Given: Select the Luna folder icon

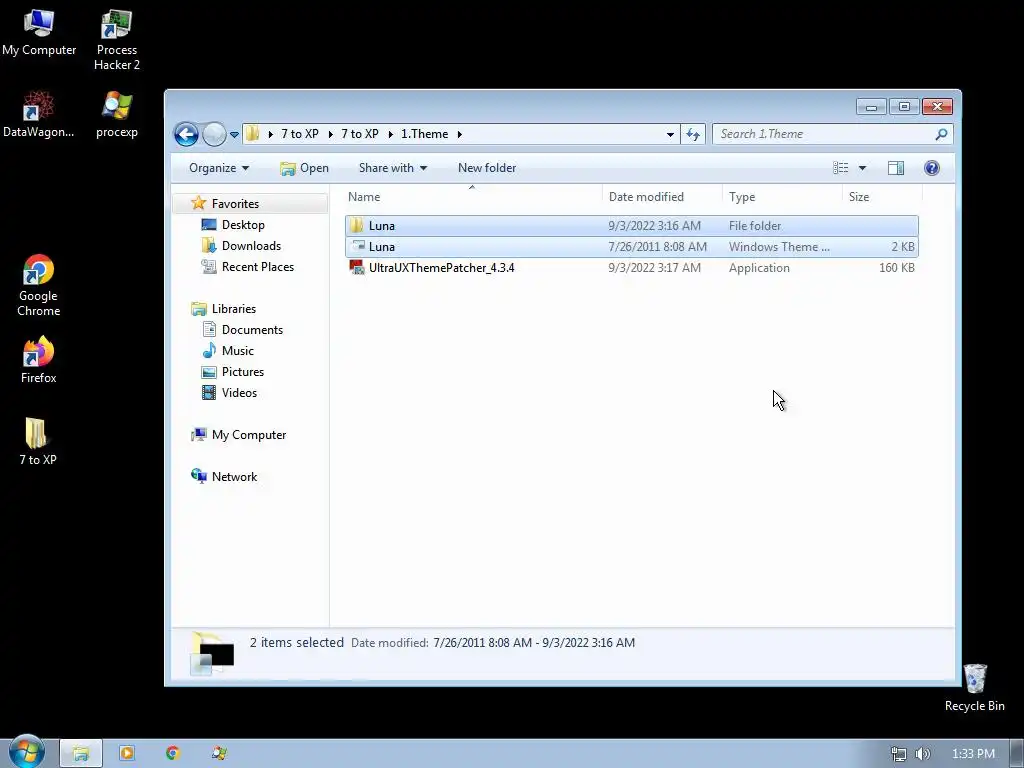Looking at the screenshot, I should [x=357, y=226].
